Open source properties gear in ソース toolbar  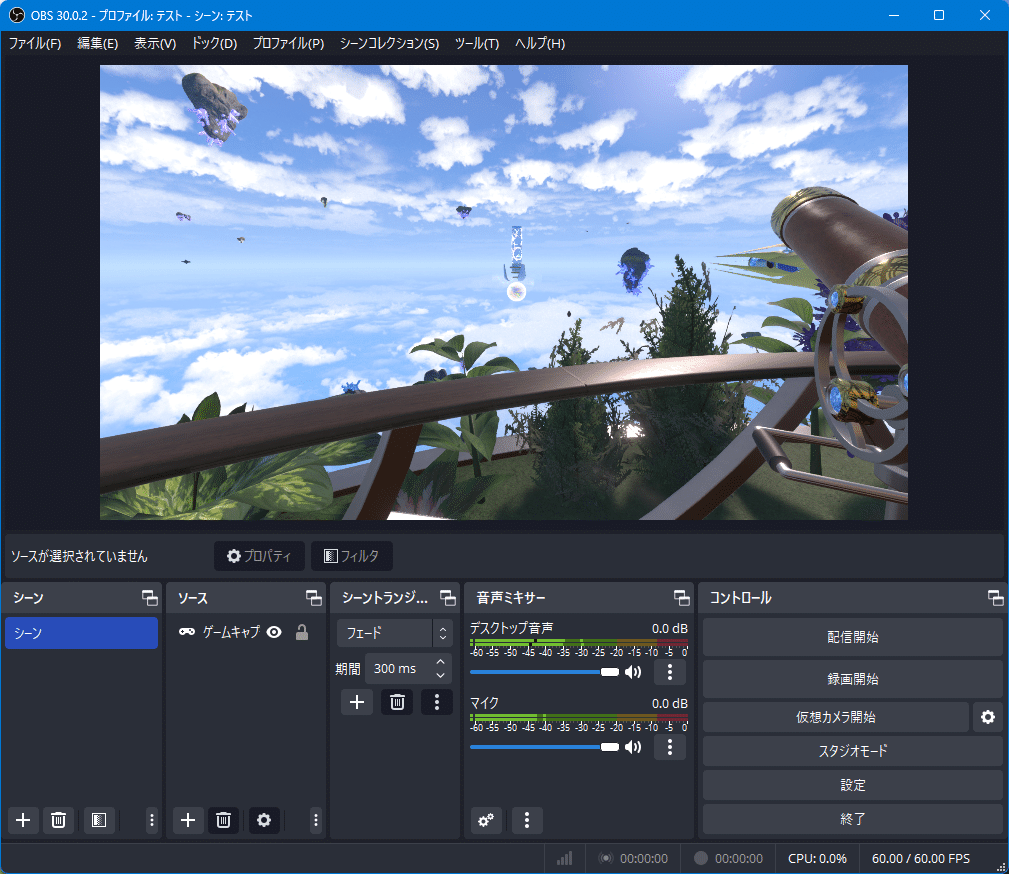(264, 820)
